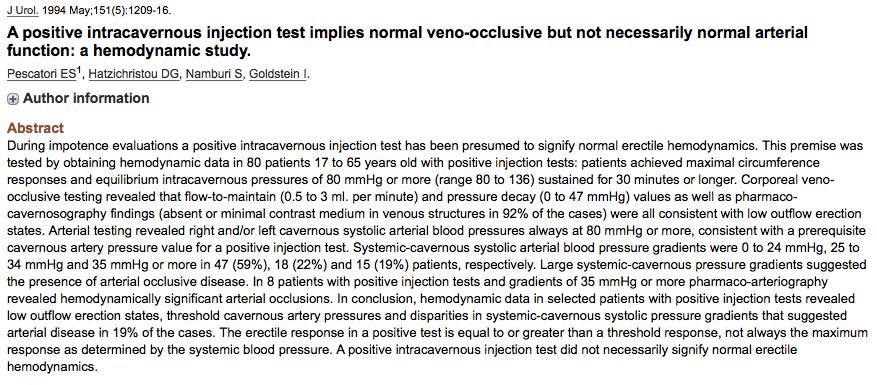Click the first abstract sentence starting 'During impotence evaluations'
This screenshot has width=877, height=385.
(382, 146)
